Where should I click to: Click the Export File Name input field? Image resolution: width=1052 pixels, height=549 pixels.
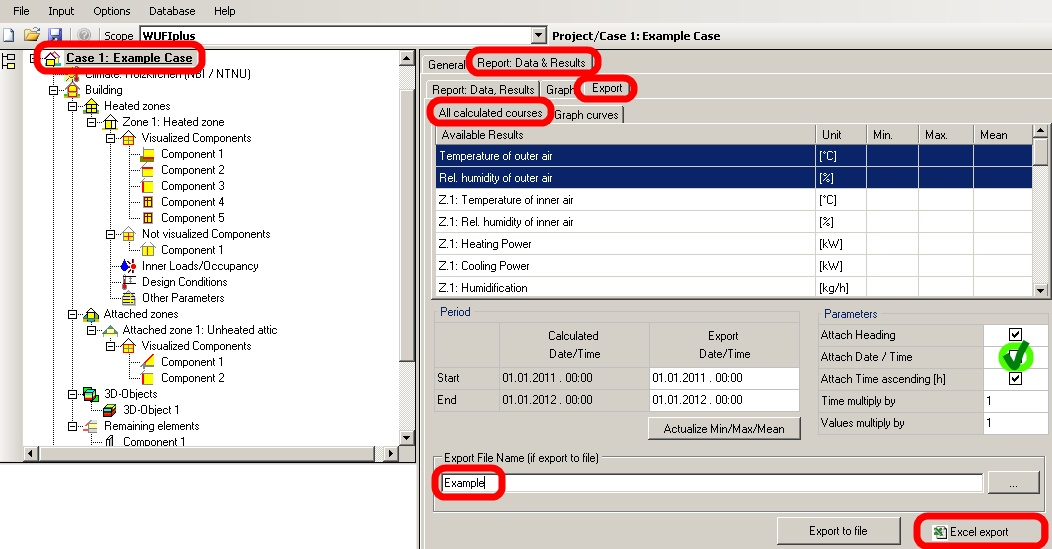coord(712,483)
